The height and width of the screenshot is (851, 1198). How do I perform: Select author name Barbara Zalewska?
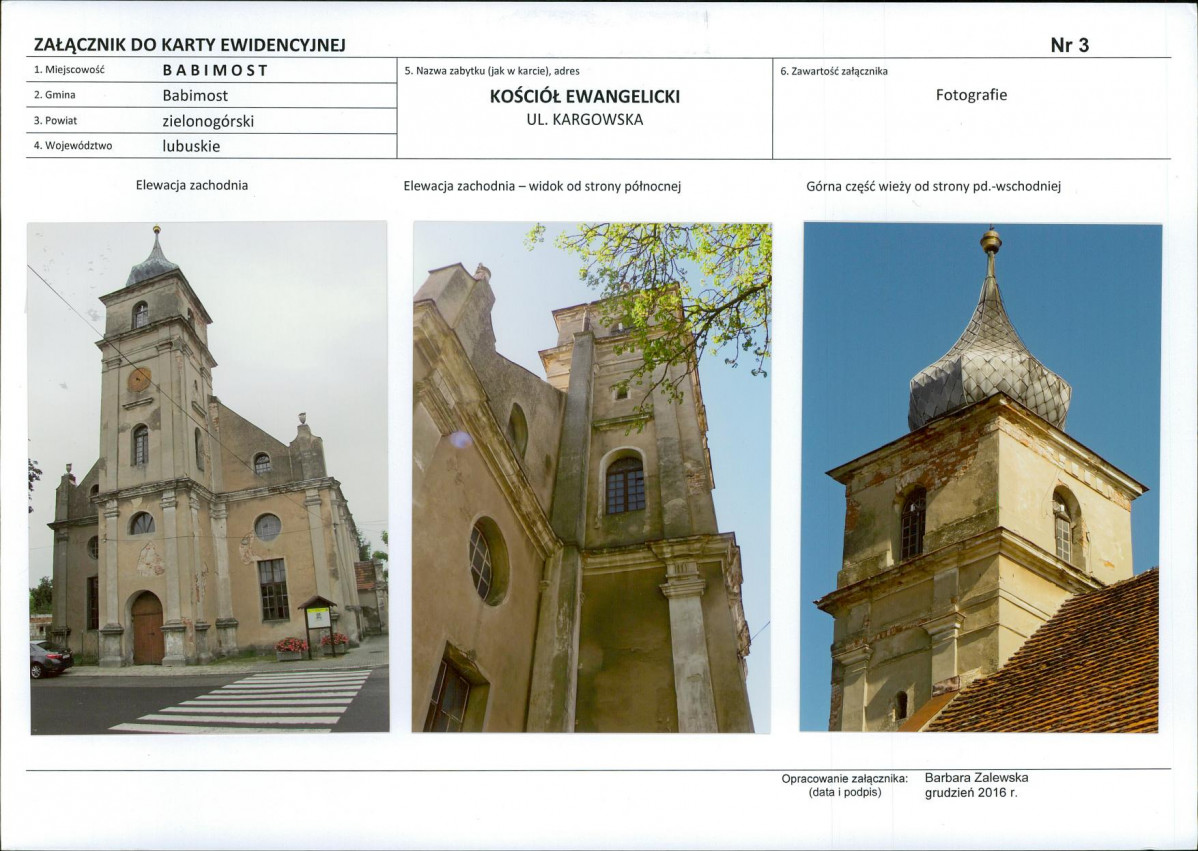(x=976, y=778)
